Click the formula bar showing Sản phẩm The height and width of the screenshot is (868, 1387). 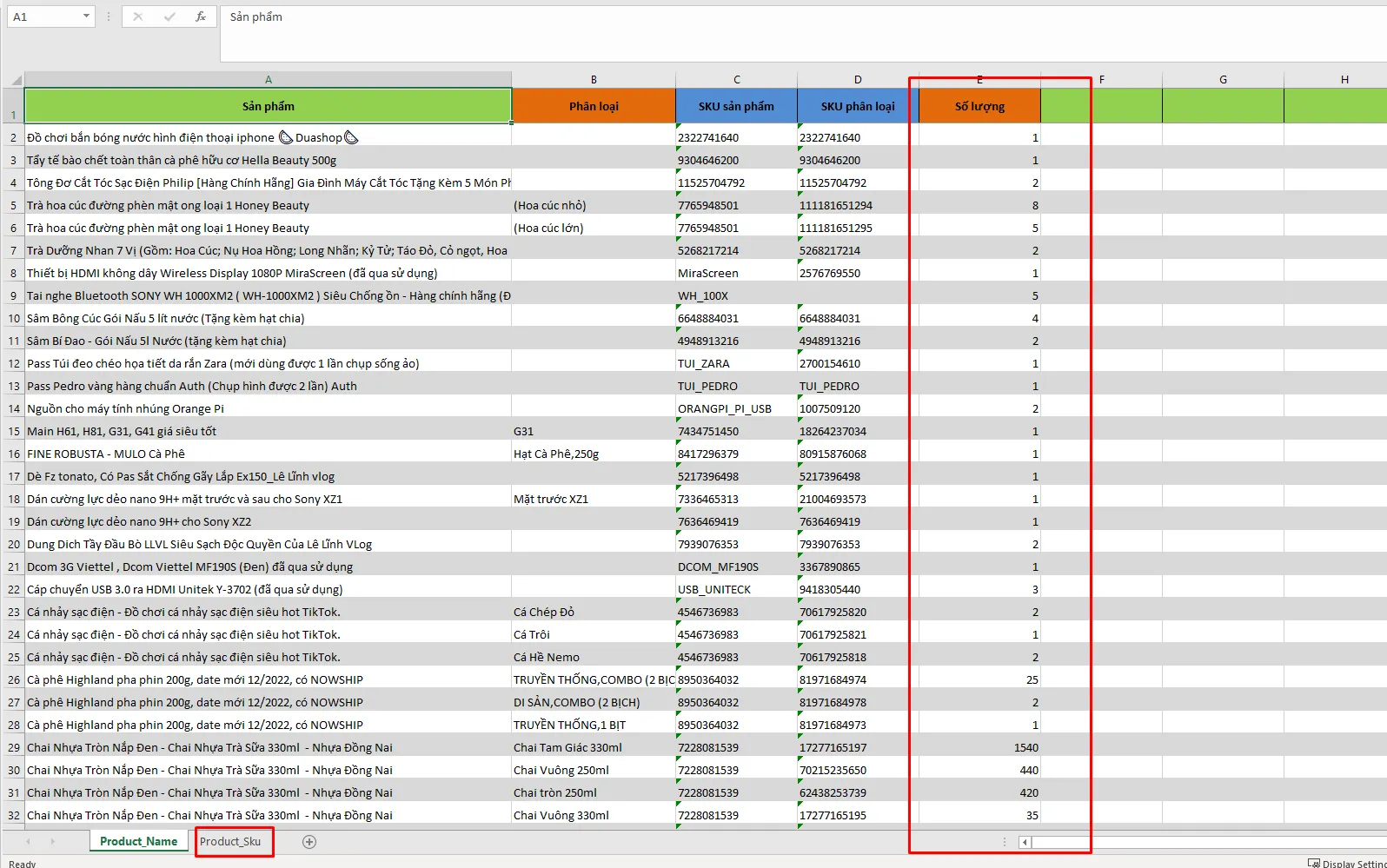[804, 33]
